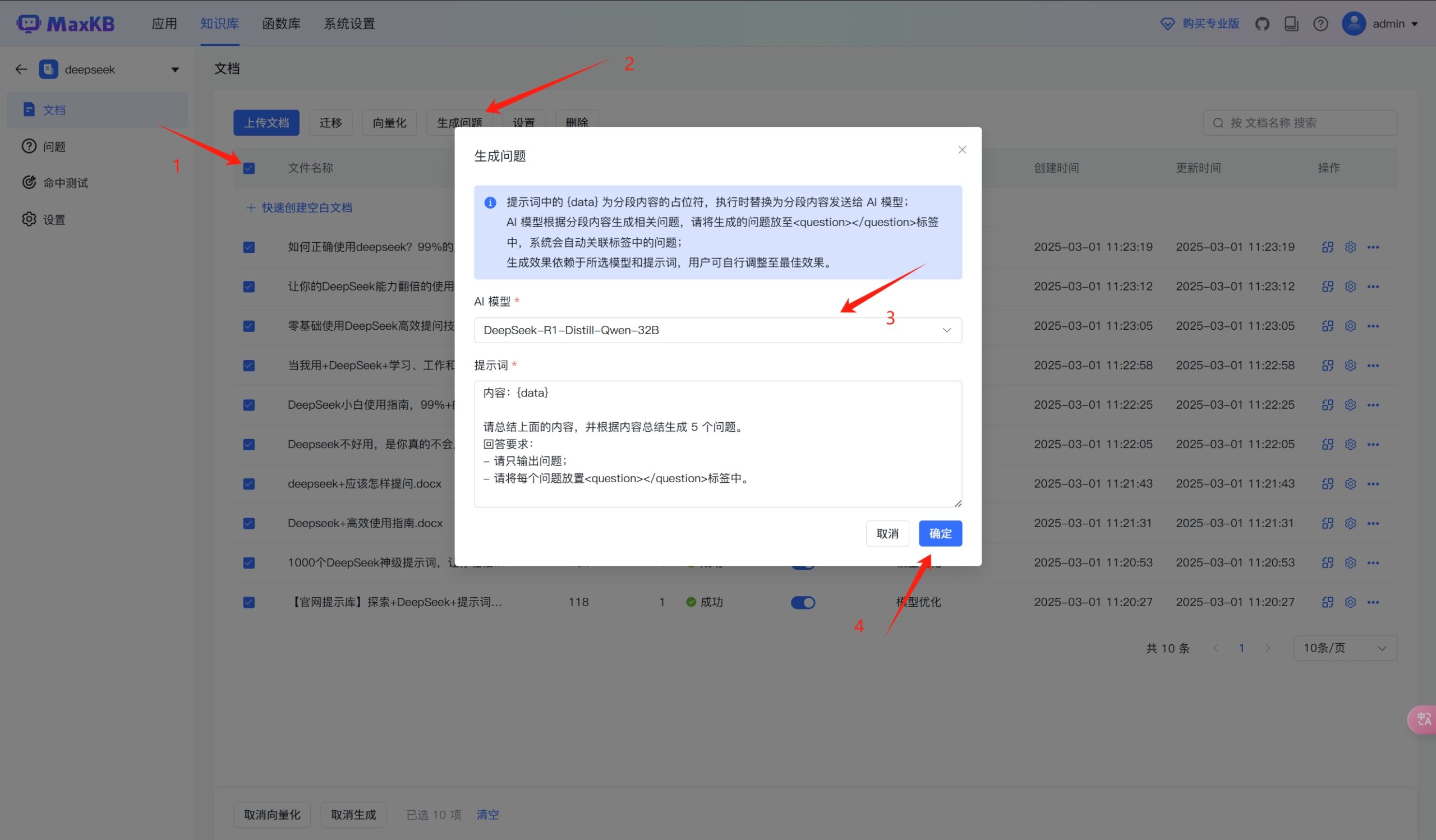Toggle enable switch for 官网提示库 row
Image resolution: width=1436 pixels, height=840 pixels.
coord(802,602)
